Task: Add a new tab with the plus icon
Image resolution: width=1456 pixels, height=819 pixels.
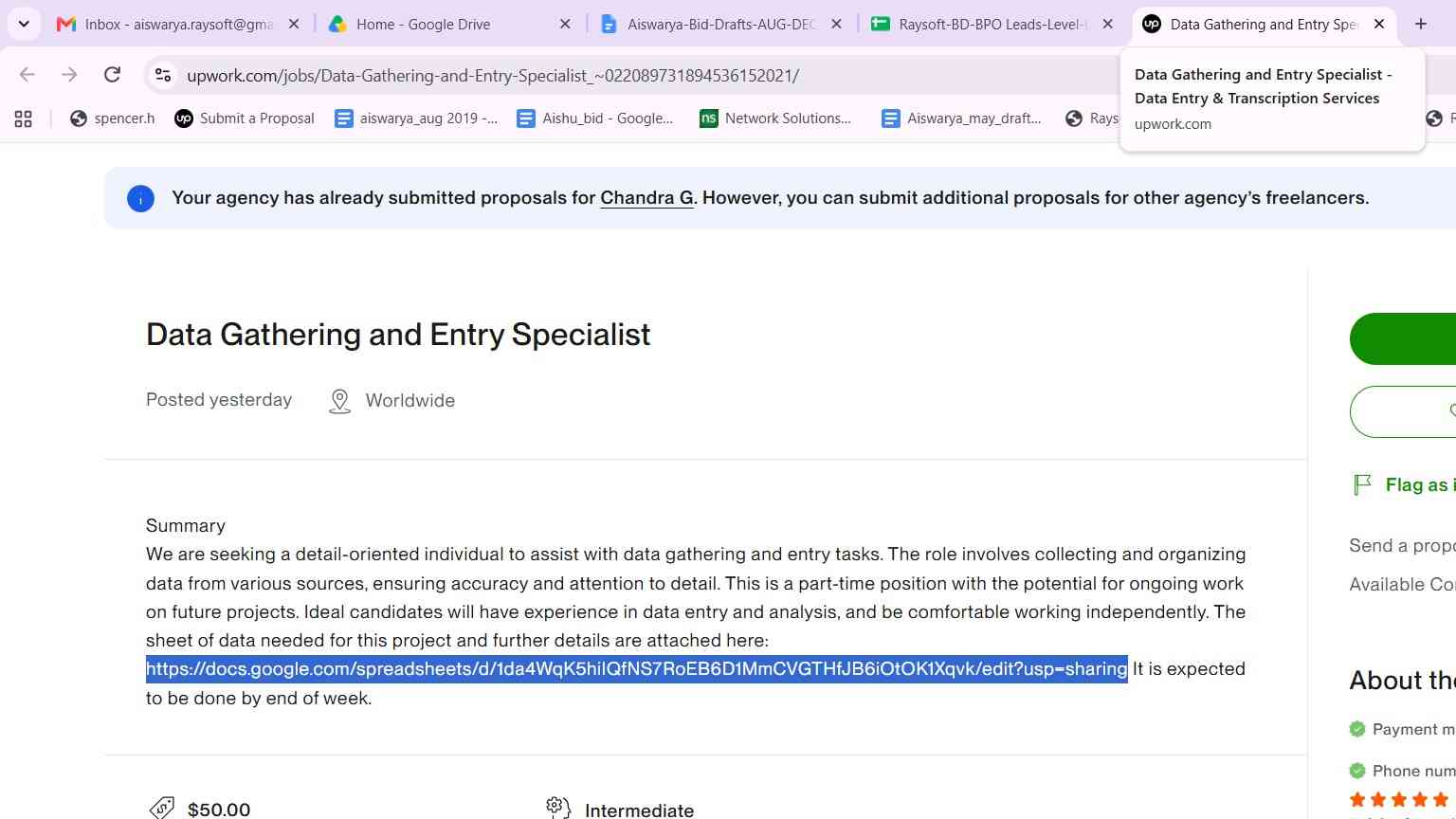Action: (1420, 24)
